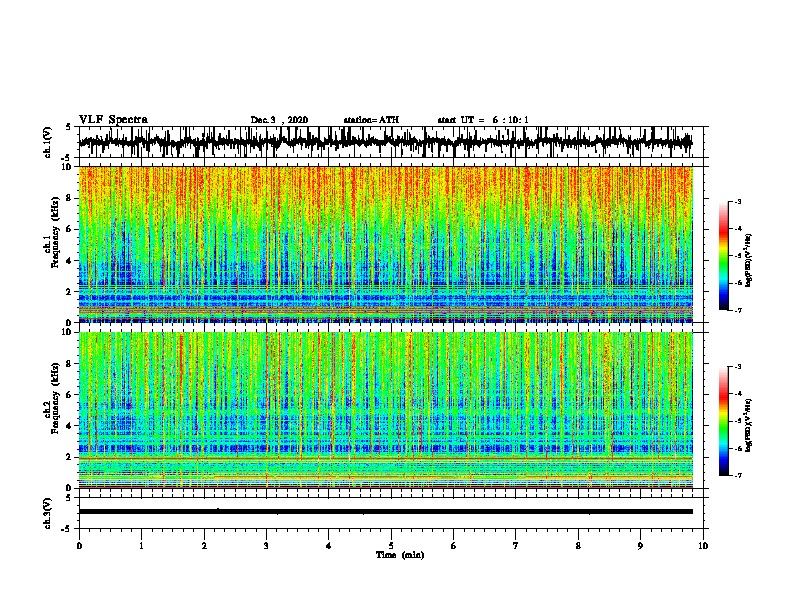Click the ch.1 colorbar log(PSD) unit label
Image resolution: width=792 pixels, height=612 pixels.
(749, 261)
